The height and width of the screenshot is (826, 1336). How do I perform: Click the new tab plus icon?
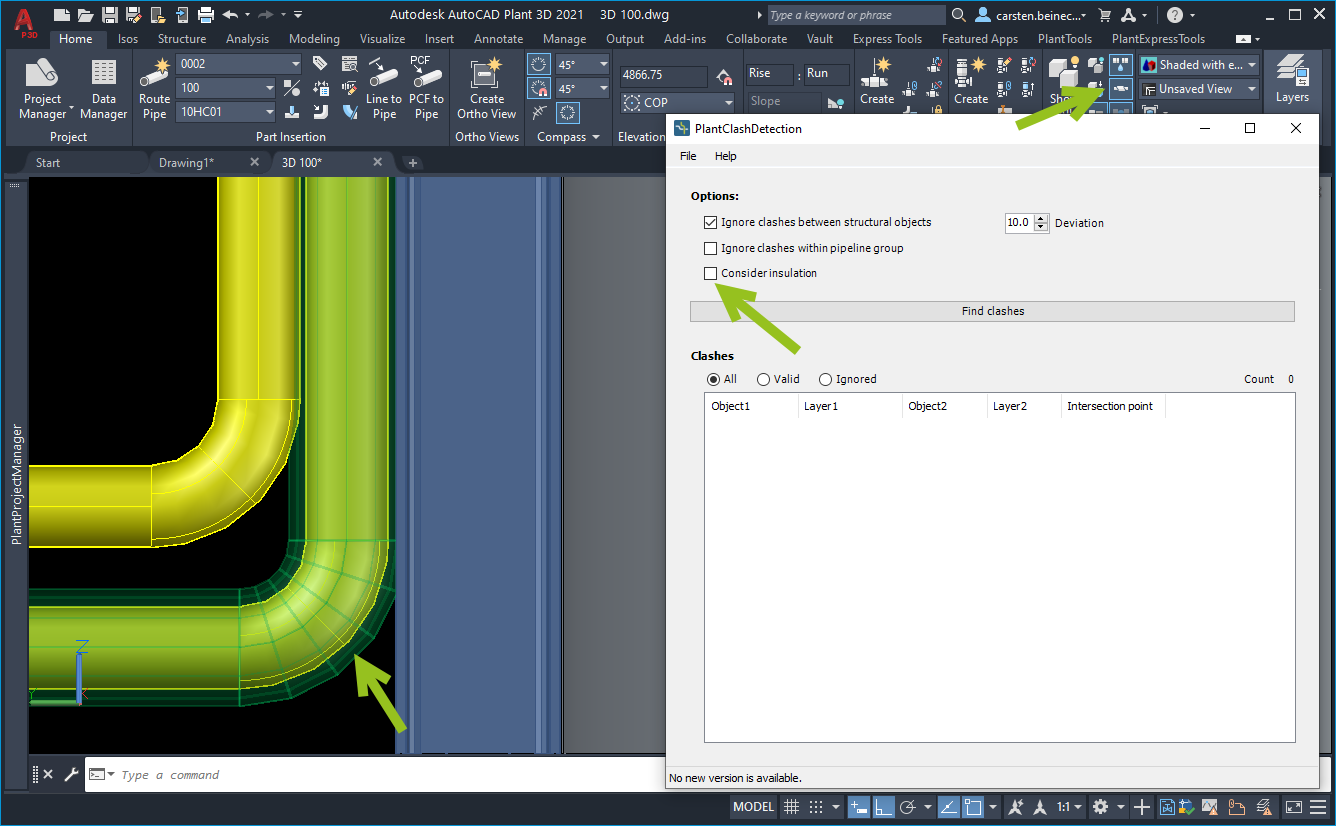click(x=412, y=163)
